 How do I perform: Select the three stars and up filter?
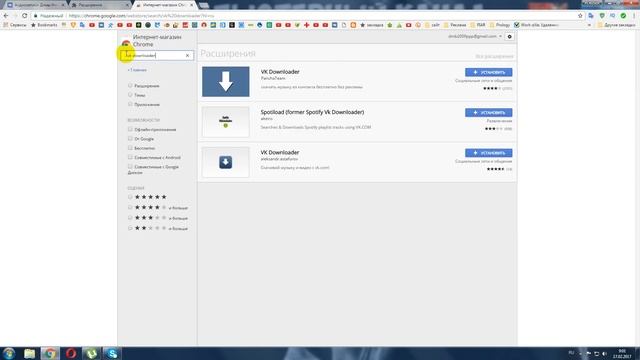point(130,218)
